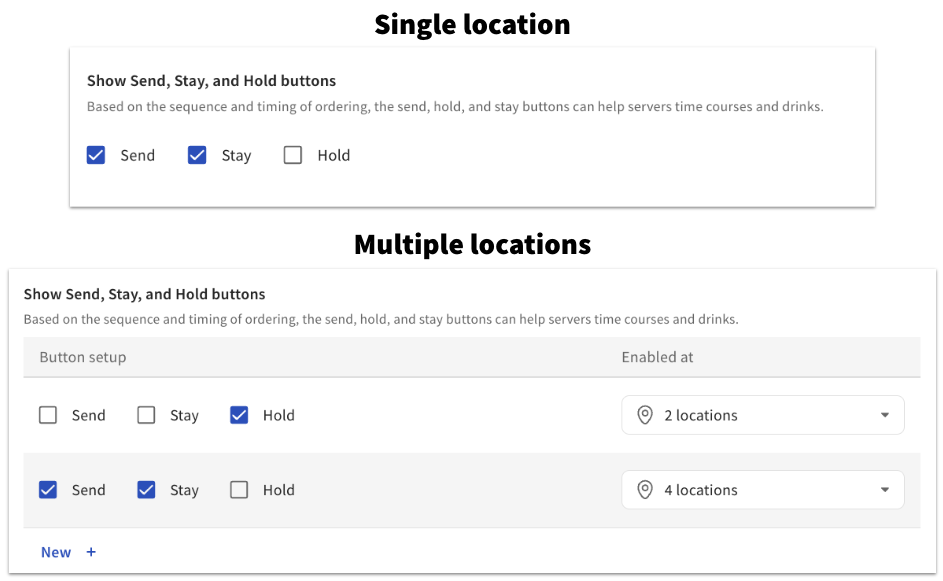943x581 pixels.
Task: Uncheck Send in the Single location panel
Action: point(96,155)
